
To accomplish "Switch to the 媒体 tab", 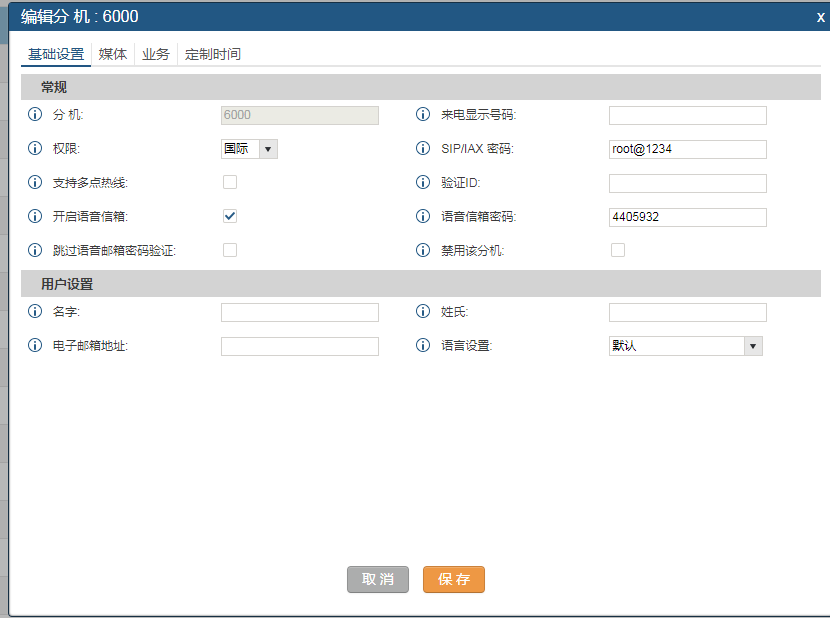I will 113,55.
